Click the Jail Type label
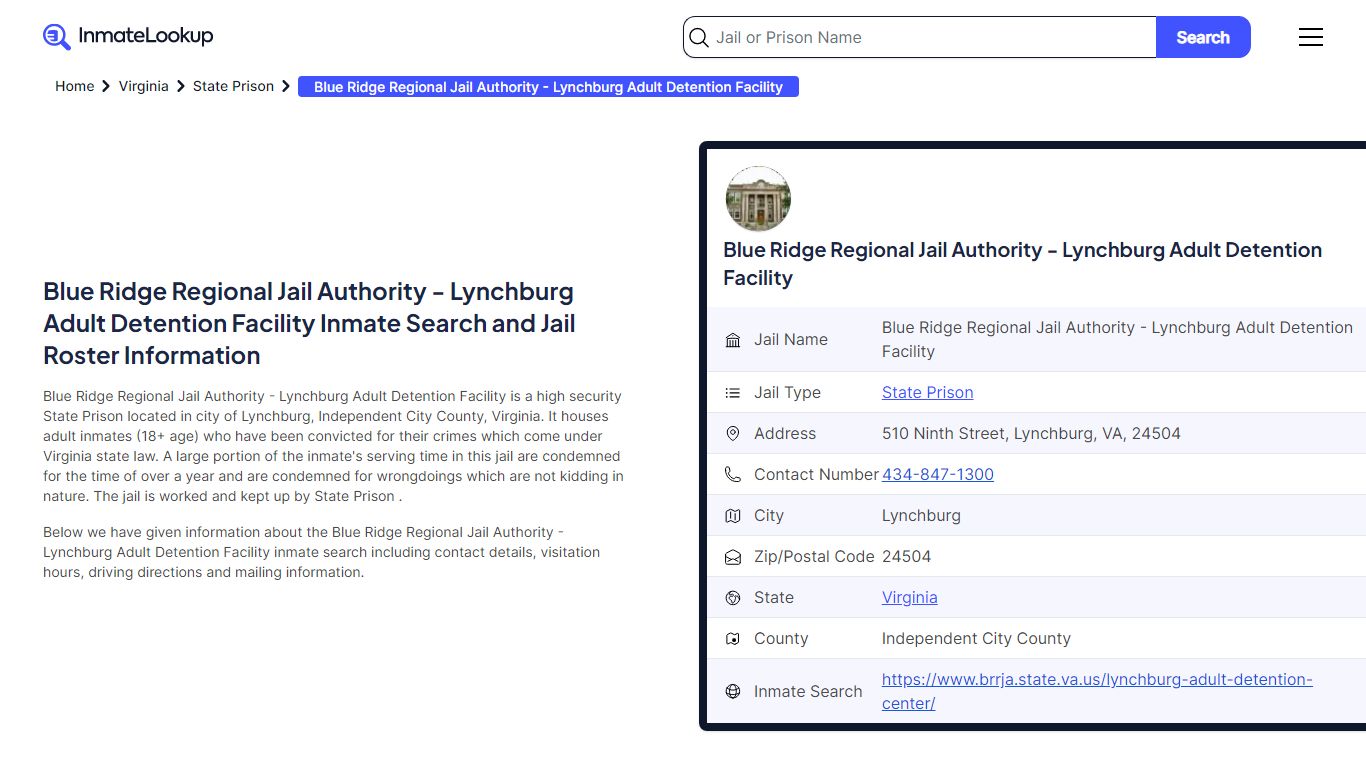 pyautogui.click(x=787, y=393)
